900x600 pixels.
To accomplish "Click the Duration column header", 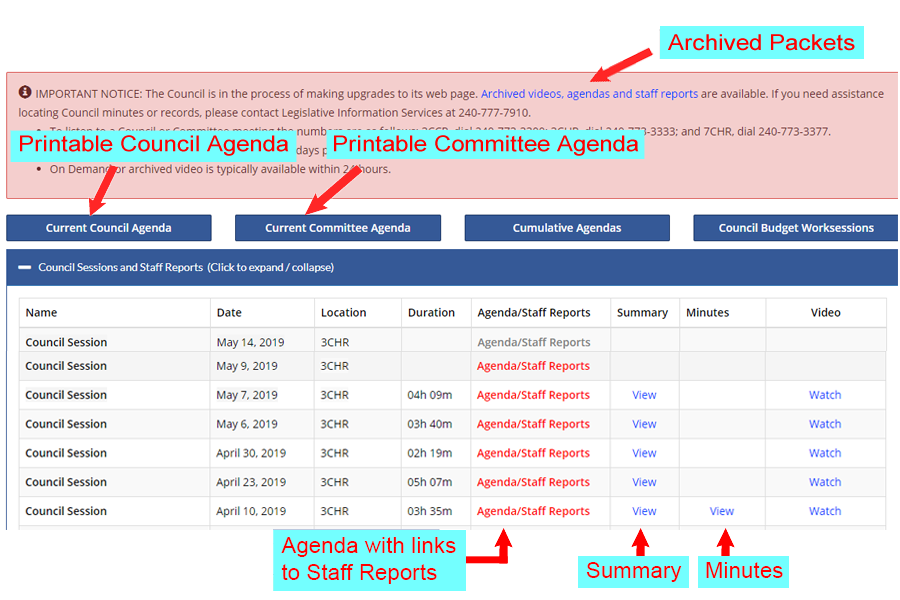I will pos(431,312).
